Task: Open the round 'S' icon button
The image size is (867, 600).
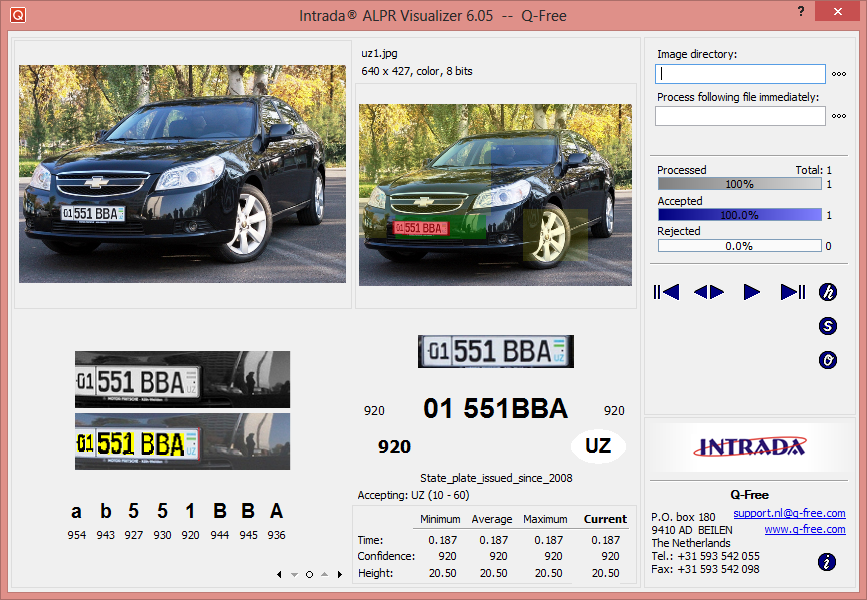Action: [828, 326]
